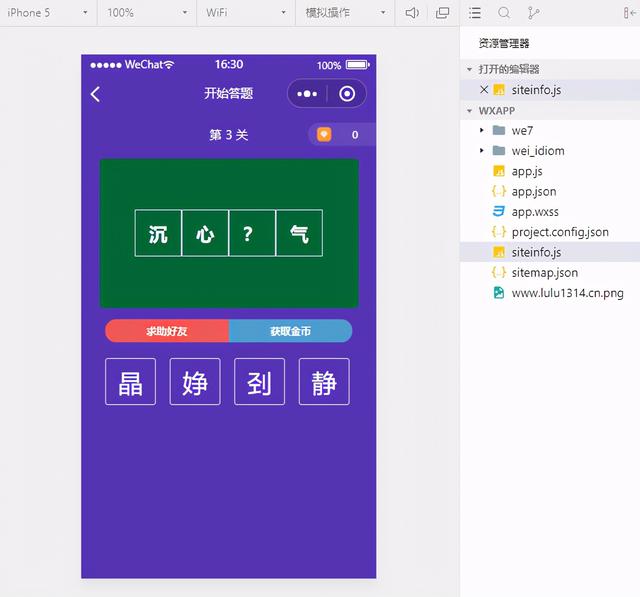
Task: Choose the answer character 婙
Action: point(195,382)
